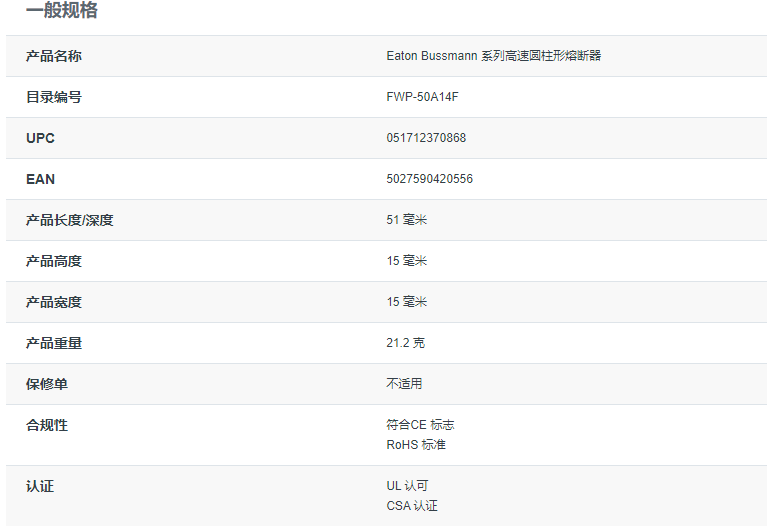Select the heading 一般规格
This screenshot has height=526, width=770.
click(x=62, y=10)
